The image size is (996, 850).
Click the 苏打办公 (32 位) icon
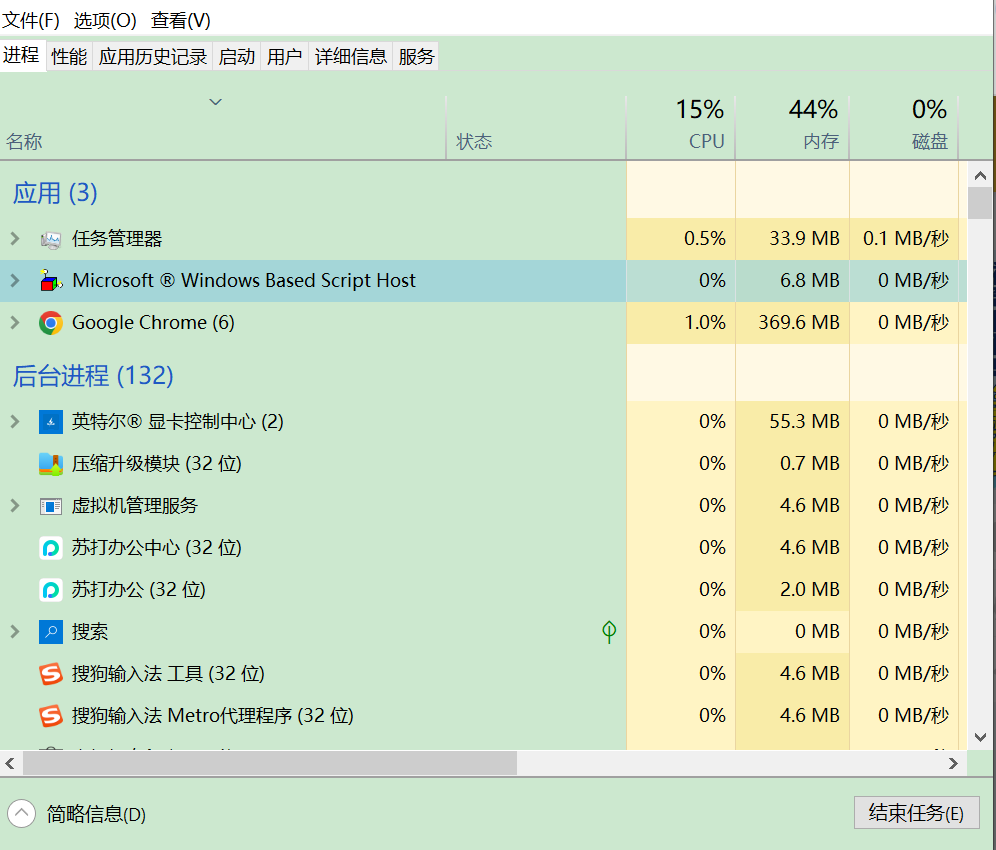tap(51, 590)
